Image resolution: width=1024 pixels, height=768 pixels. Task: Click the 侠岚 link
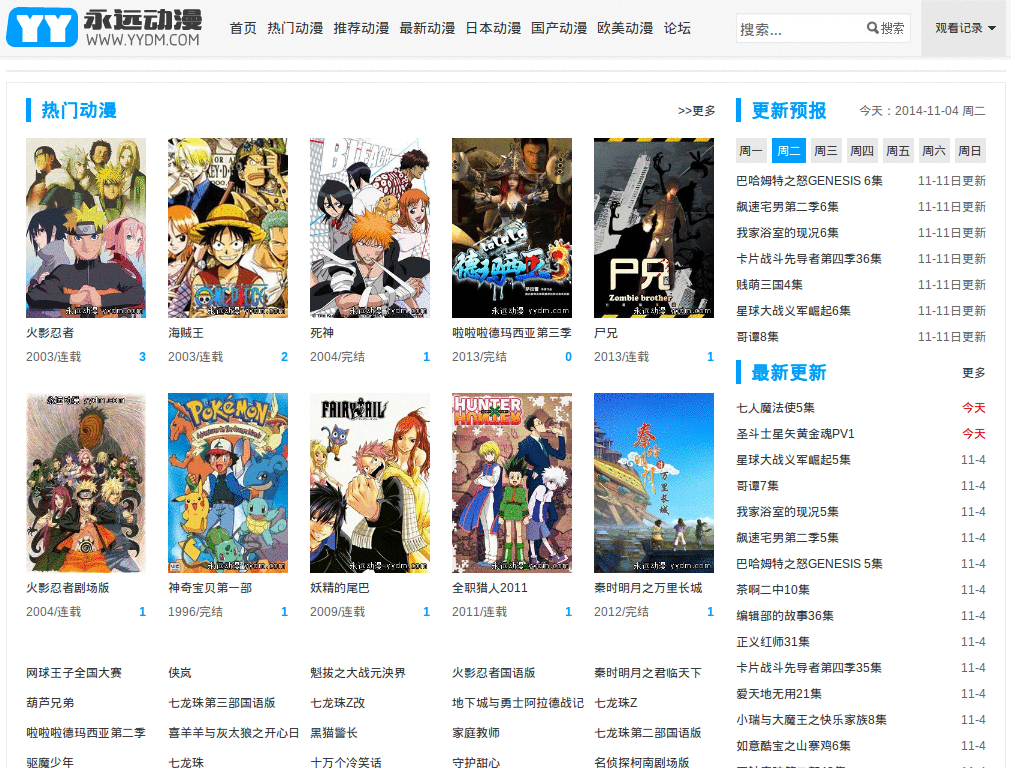click(180, 673)
